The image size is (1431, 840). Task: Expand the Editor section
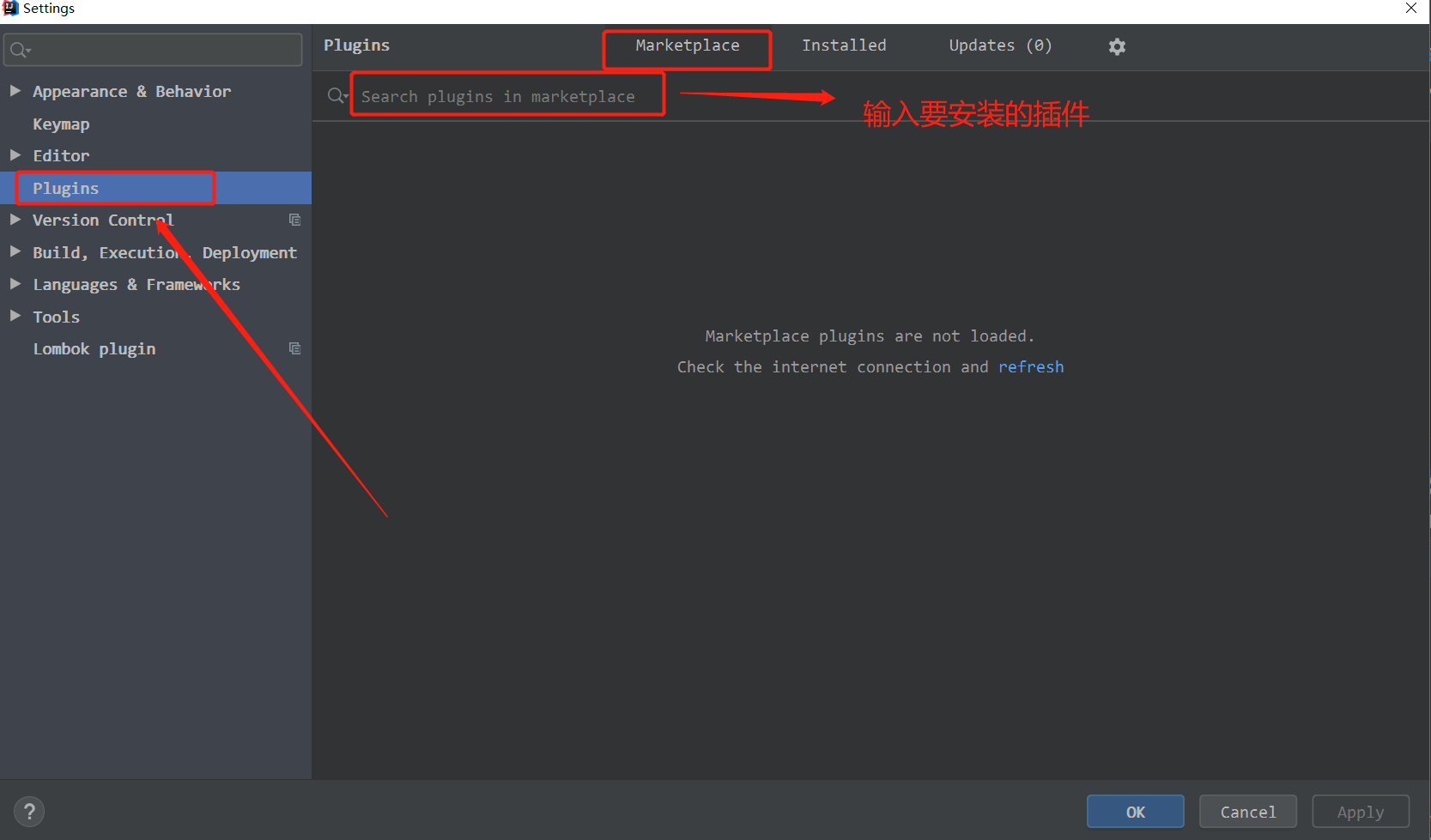point(15,155)
